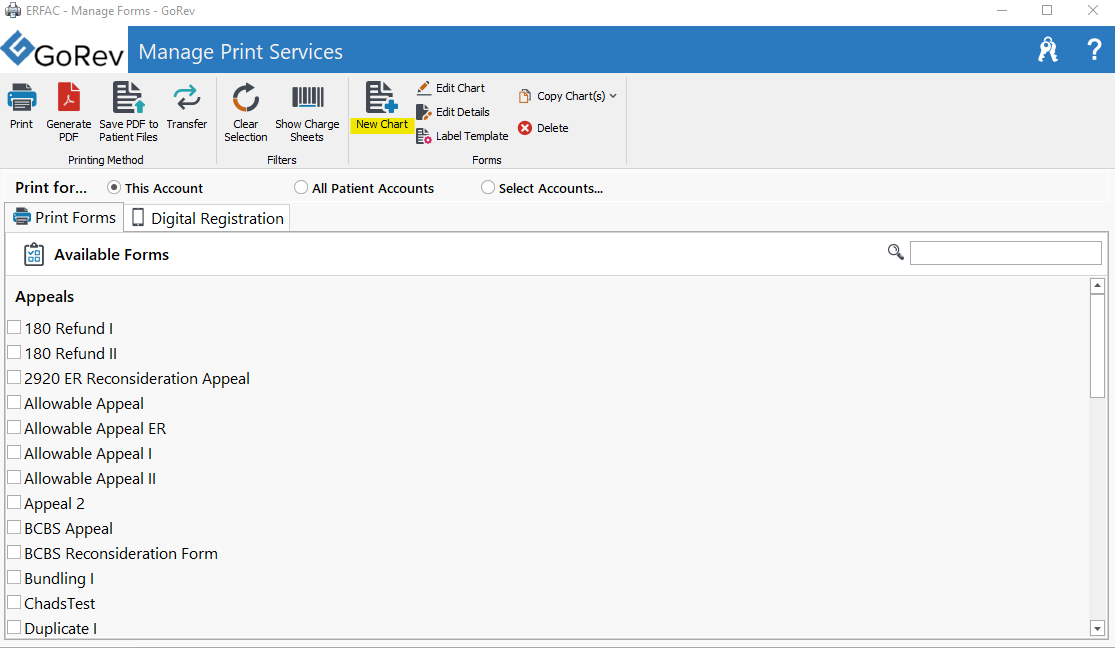Click the vertical scrollbar thumb
This screenshot has height=648, width=1115.
(1097, 346)
